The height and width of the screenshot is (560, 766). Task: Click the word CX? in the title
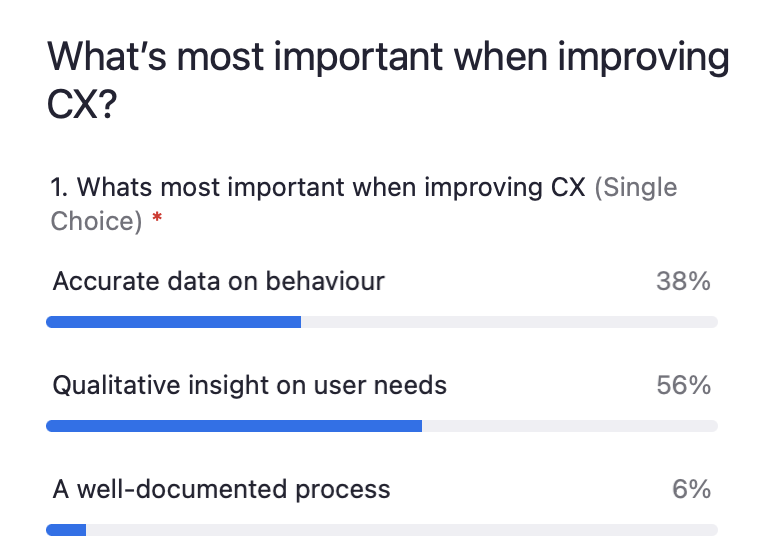tap(82, 104)
